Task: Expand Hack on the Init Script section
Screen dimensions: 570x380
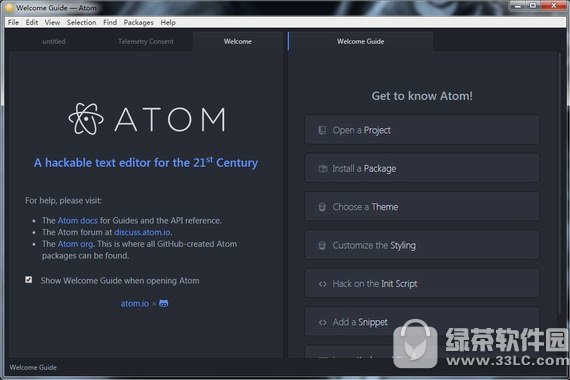Action: click(x=422, y=284)
